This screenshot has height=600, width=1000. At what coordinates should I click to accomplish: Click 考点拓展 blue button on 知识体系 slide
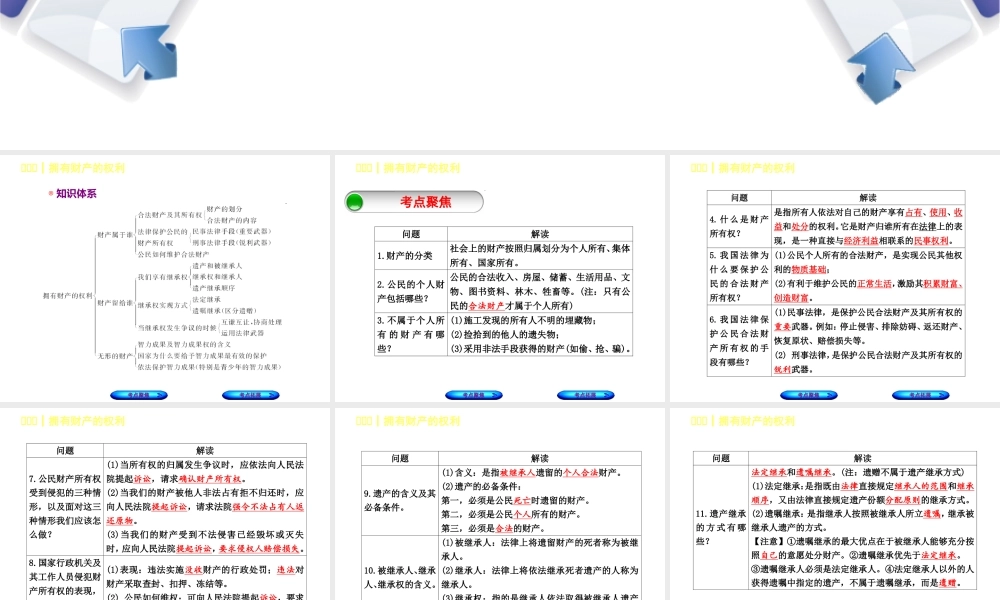tap(251, 395)
